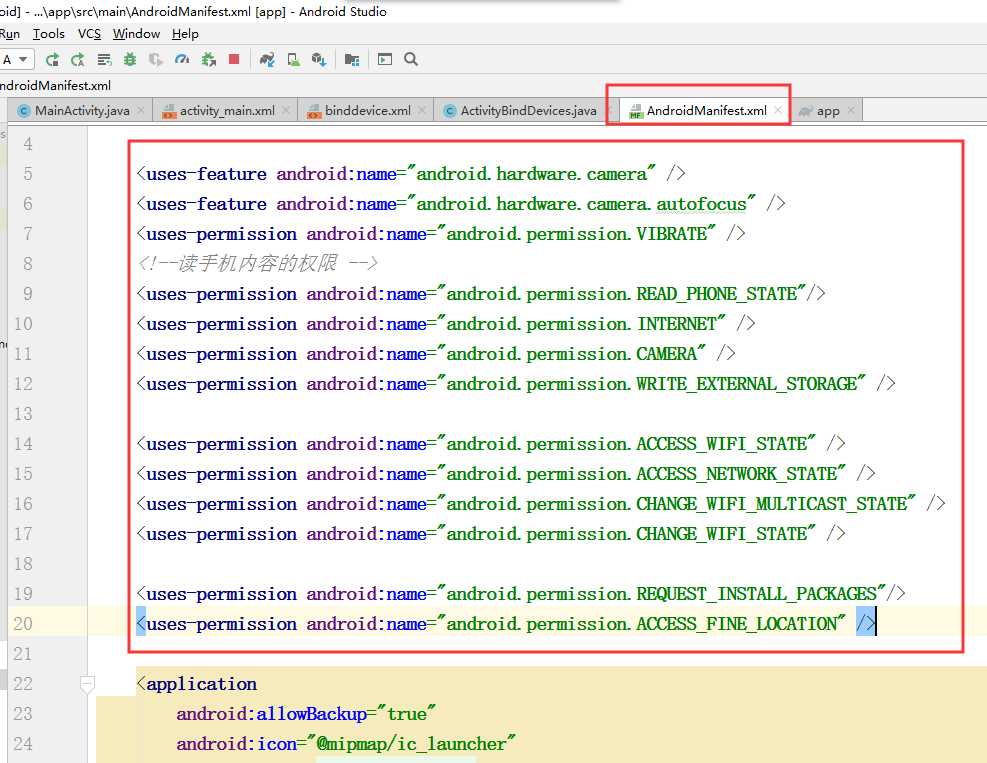Click the camera.autofocus uses-feature line
The height and width of the screenshot is (763, 987).
coord(461,204)
